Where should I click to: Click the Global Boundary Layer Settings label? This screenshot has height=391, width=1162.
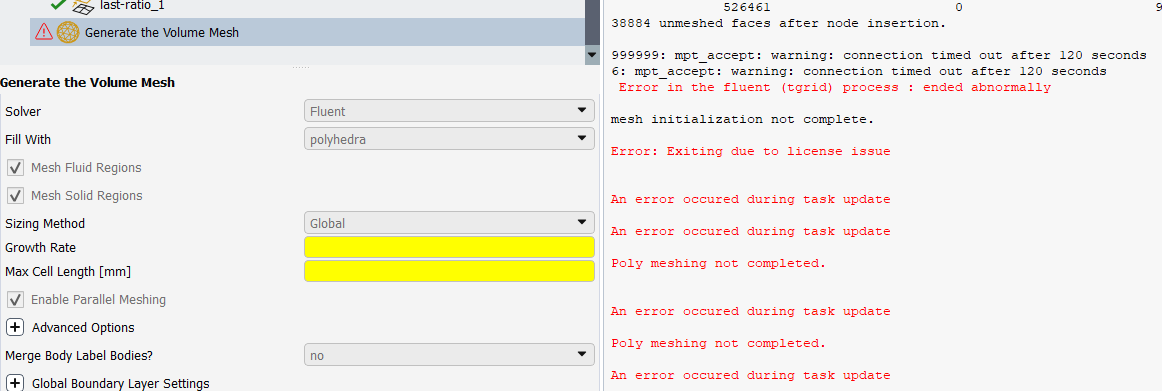[x=121, y=383]
